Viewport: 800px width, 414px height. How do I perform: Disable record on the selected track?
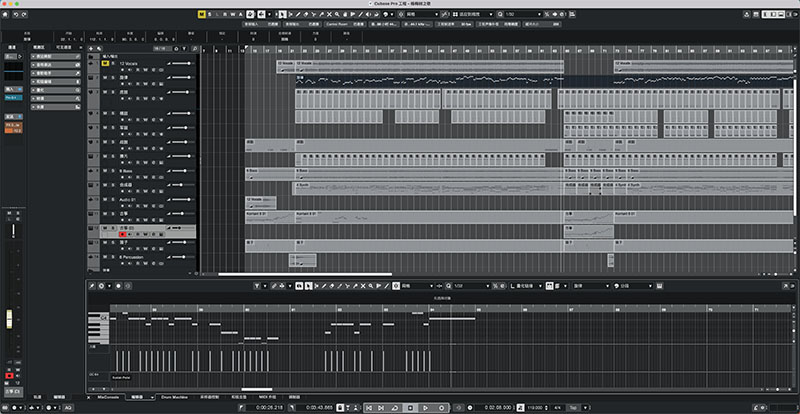pyautogui.click(x=122, y=234)
